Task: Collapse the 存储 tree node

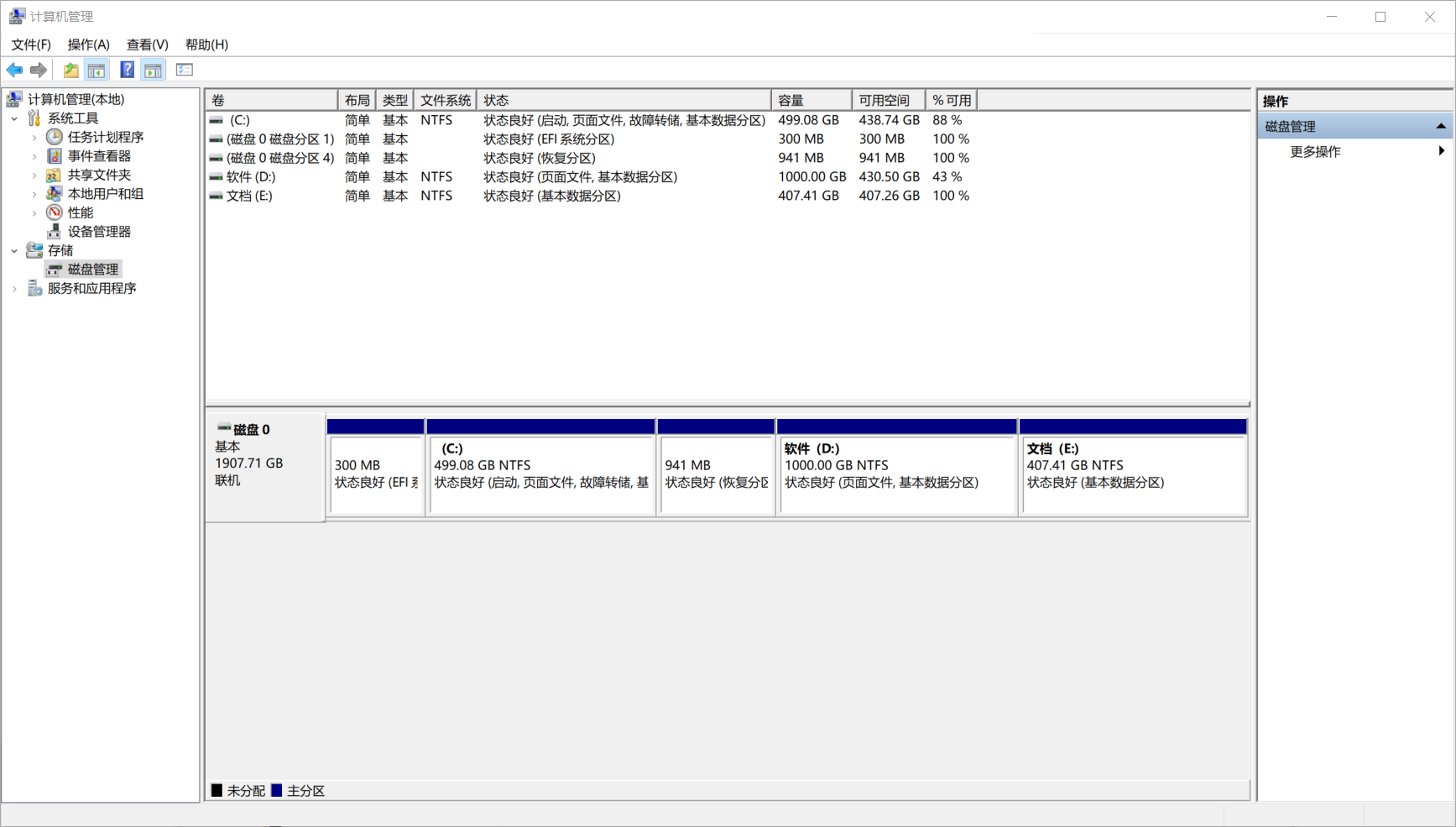Action: click(x=14, y=250)
